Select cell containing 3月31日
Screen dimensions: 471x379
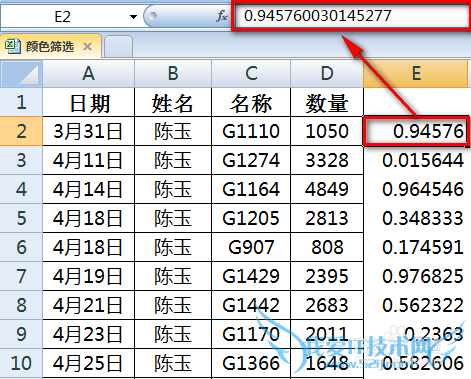[89, 131]
